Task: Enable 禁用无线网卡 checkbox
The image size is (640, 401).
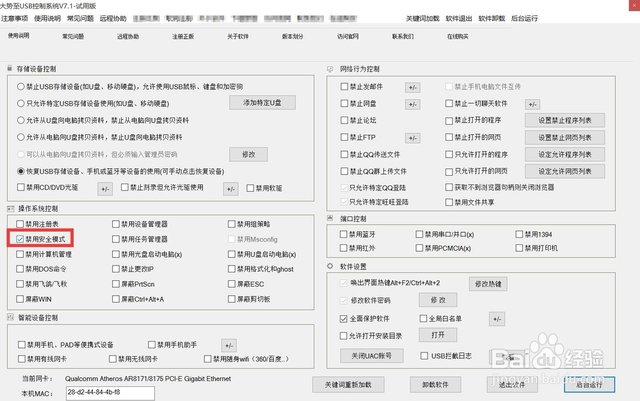Action: pos(113,359)
